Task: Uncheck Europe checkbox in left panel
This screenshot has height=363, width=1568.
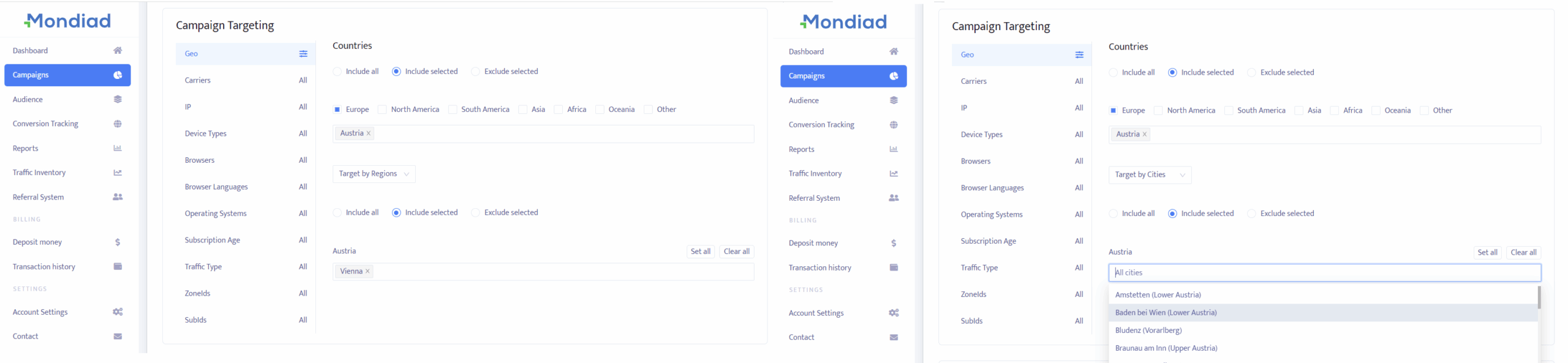Action: pos(337,110)
